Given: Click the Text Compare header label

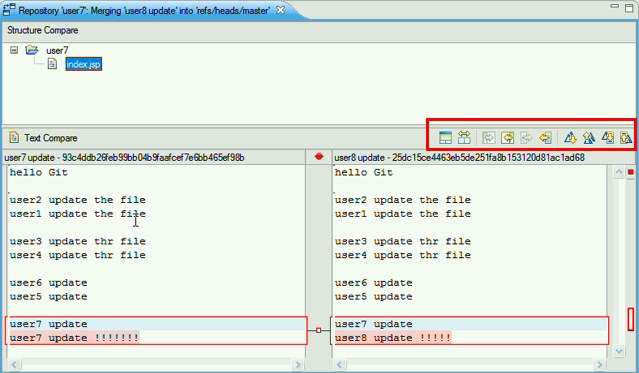Looking at the screenshot, I should click(x=51, y=138).
